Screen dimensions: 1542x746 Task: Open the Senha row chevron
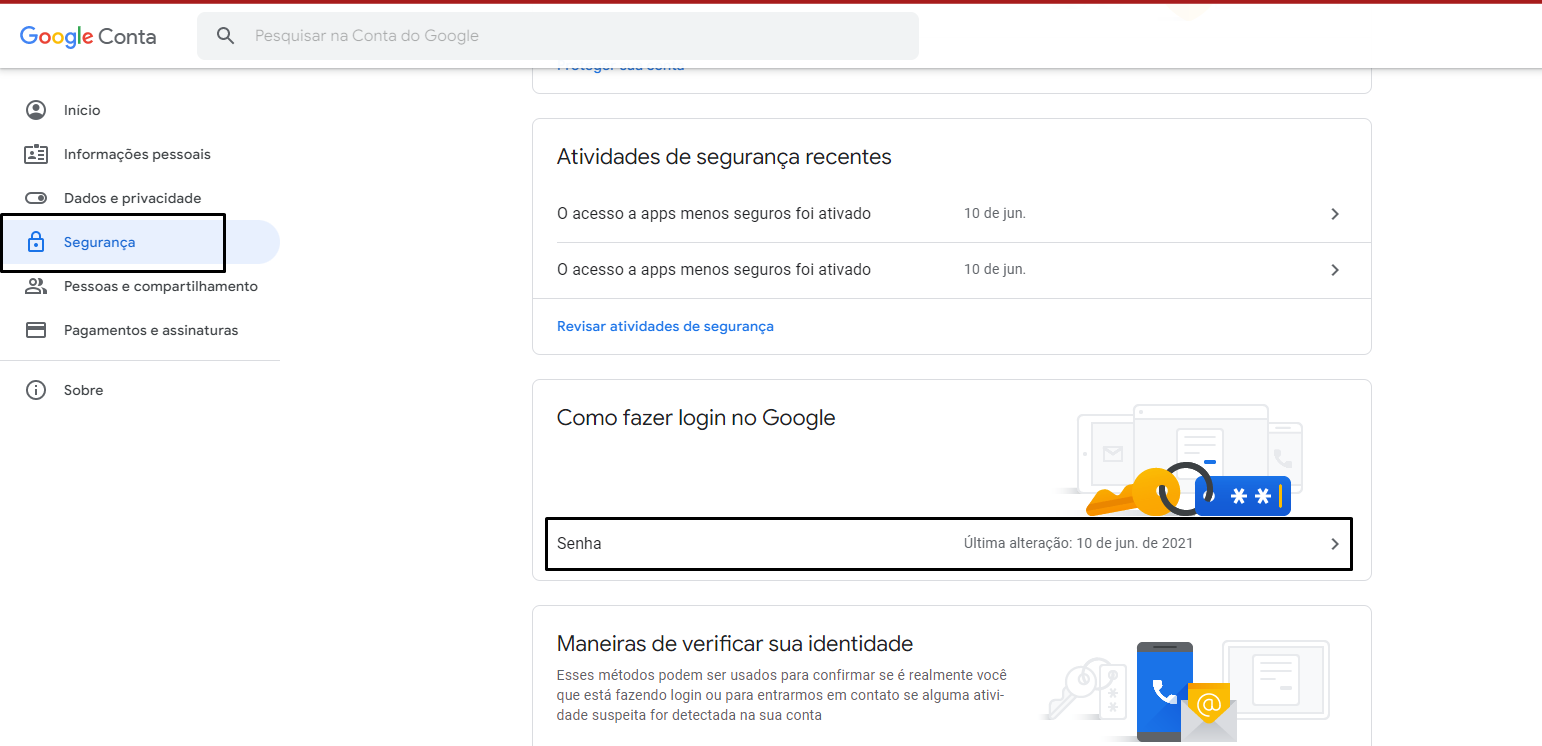click(x=1335, y=544)
